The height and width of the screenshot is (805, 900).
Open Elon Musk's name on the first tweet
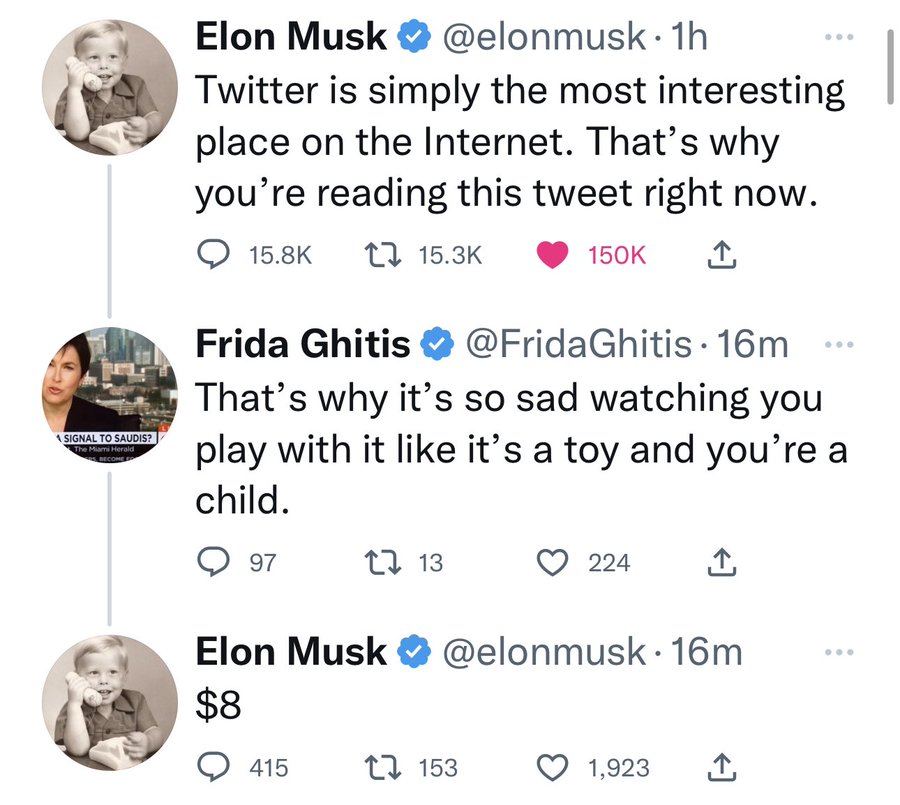click(291, 37)
